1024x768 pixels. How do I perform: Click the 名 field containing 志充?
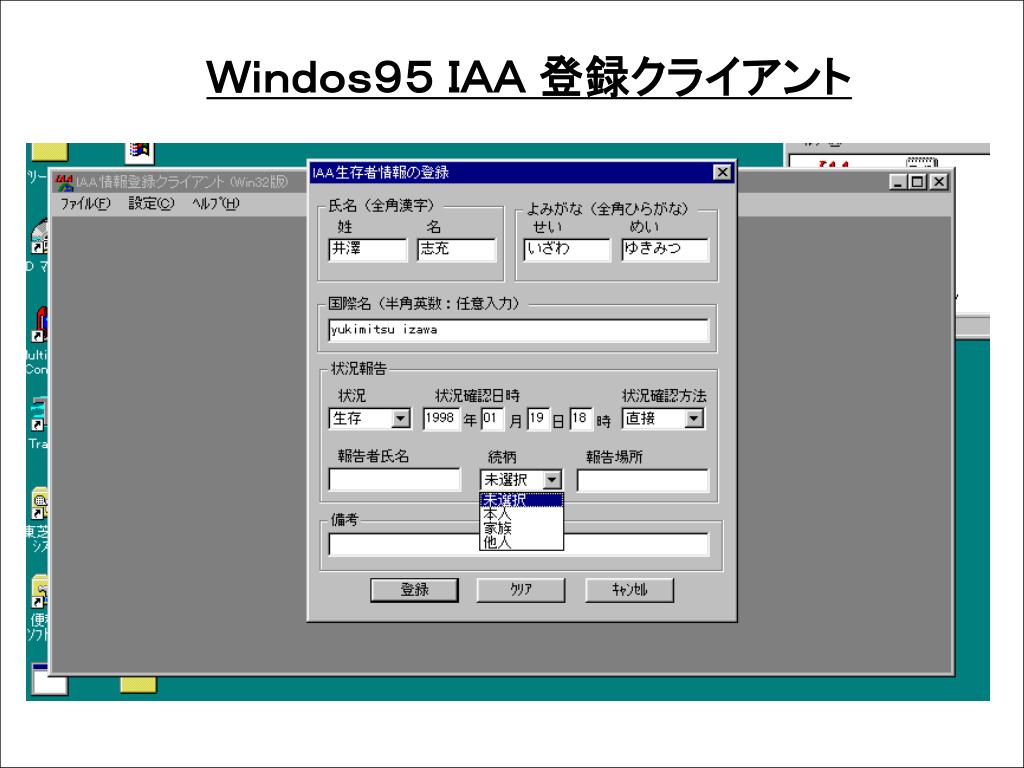[x=456, y=249]
